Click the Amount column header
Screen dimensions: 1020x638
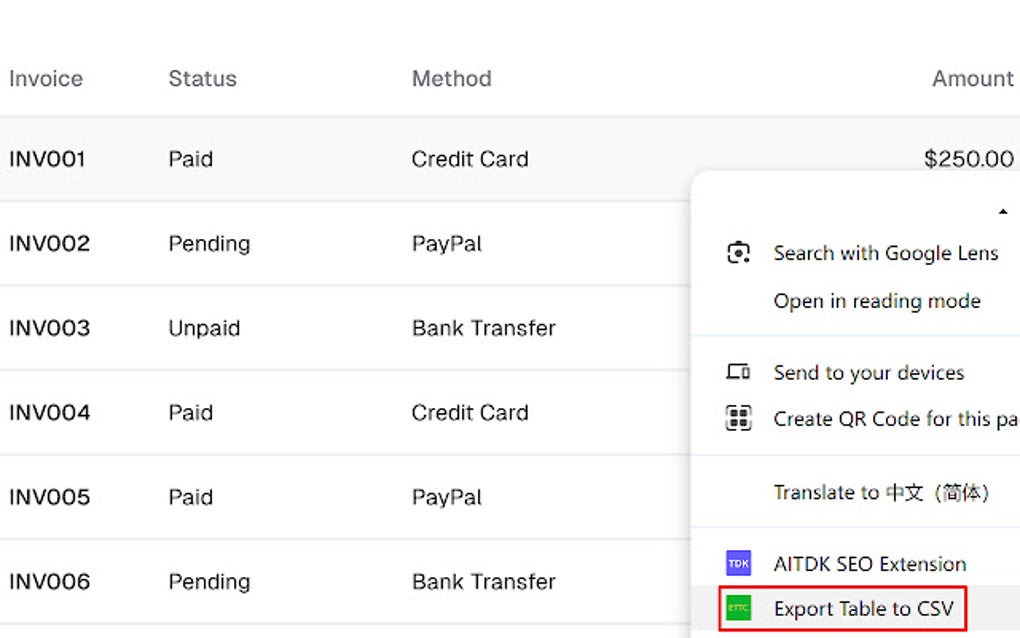coord(972,78)
